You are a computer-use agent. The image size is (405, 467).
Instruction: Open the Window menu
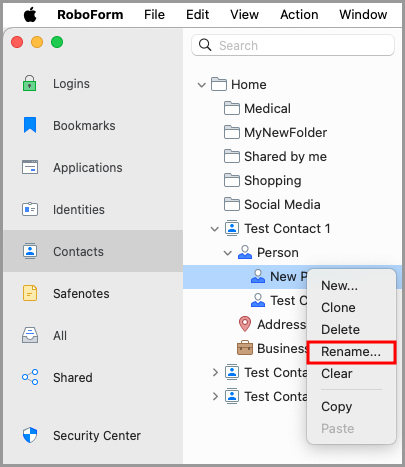coord(363,15)
